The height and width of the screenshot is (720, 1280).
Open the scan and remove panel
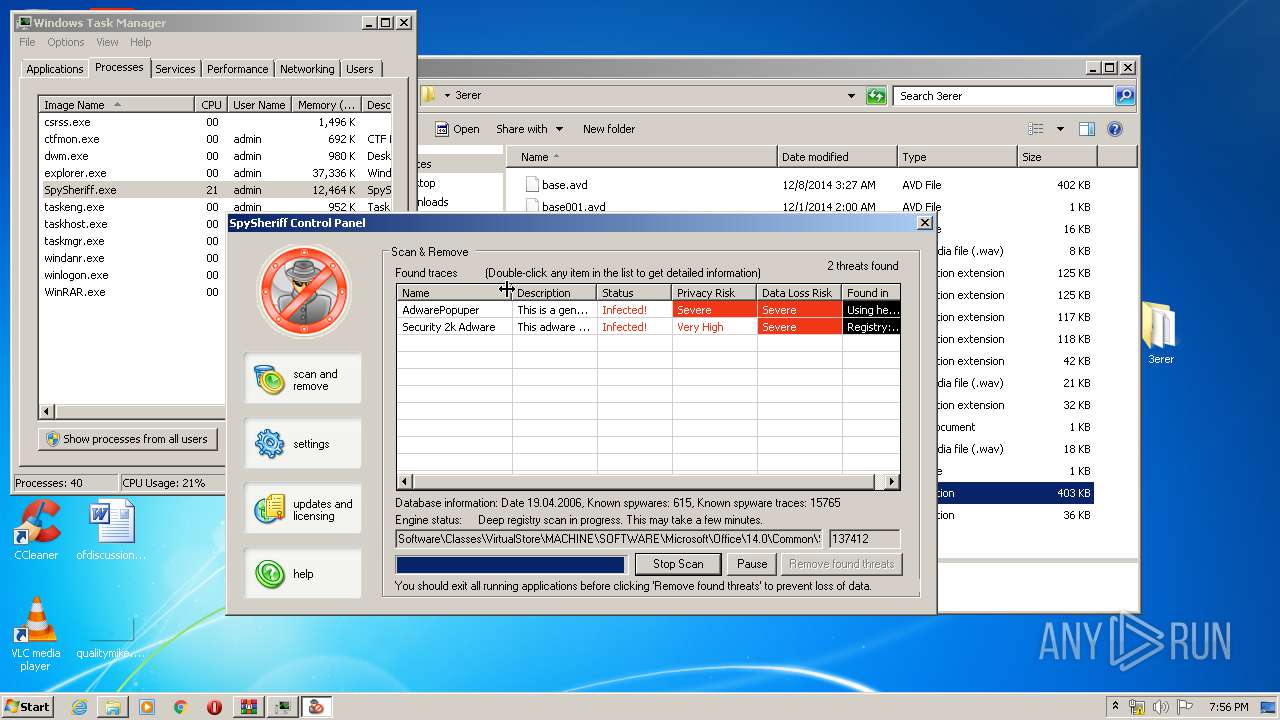302,379
